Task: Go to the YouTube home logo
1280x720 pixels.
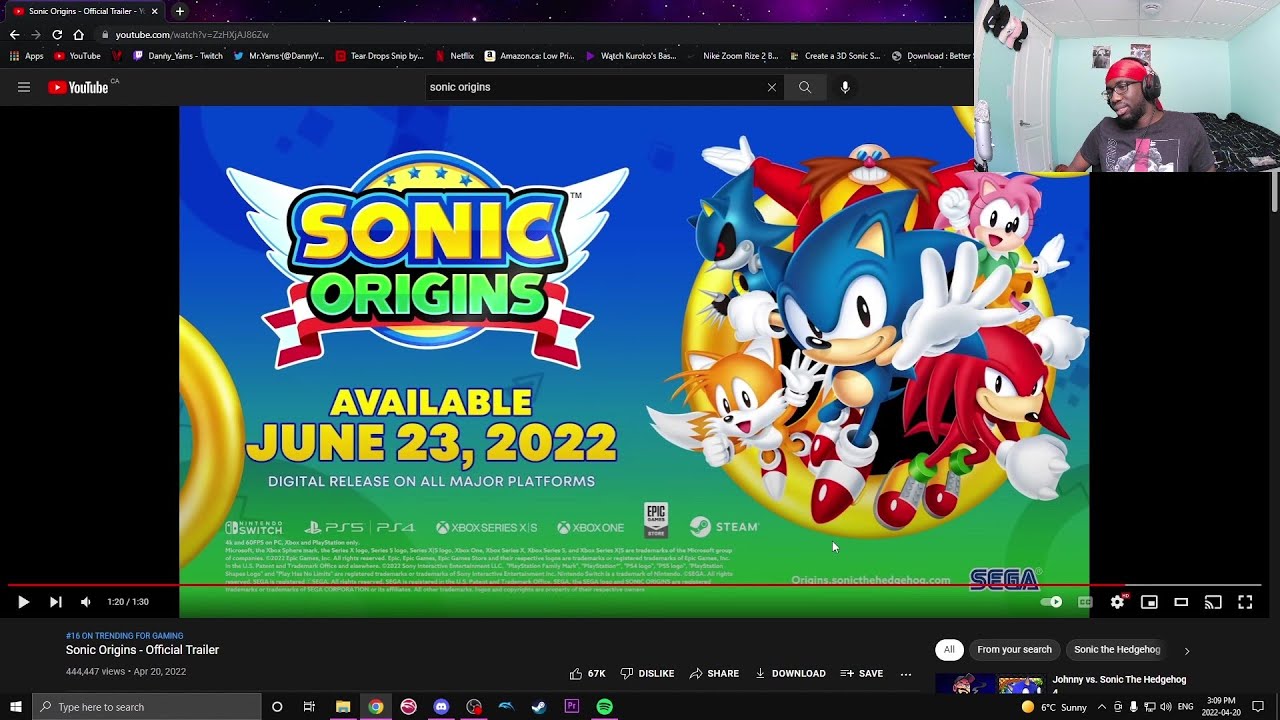Action: pyautogui.click(x=78, y=87)
